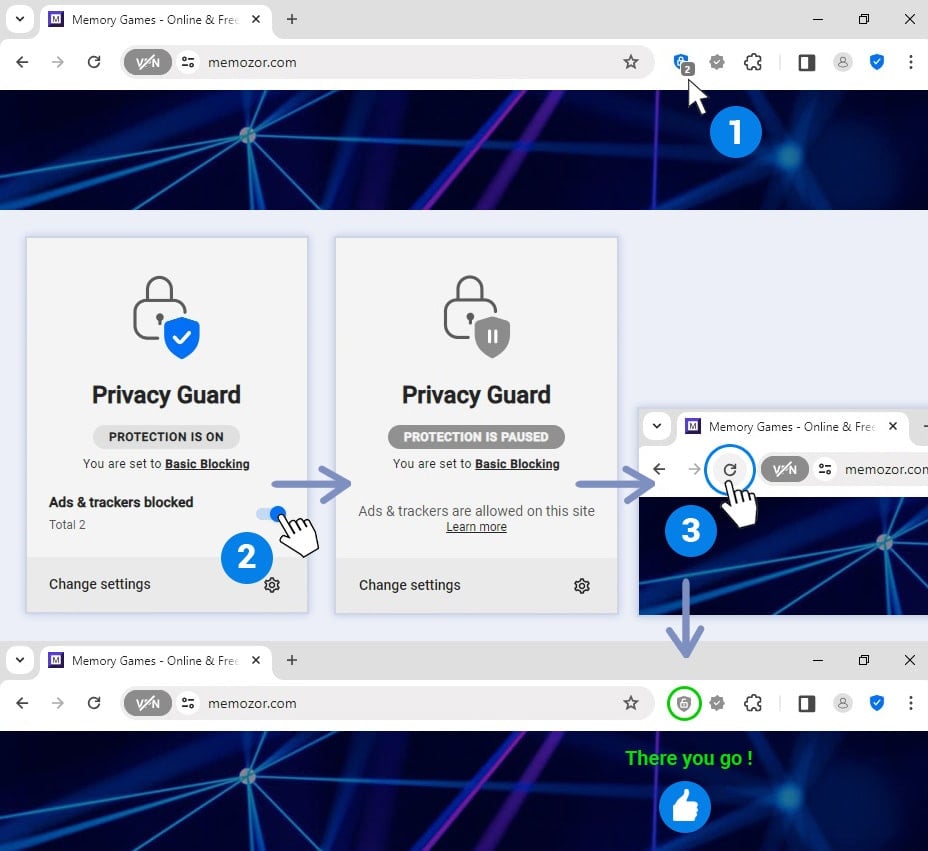Bookmark the page with the star icon
The image size is (928, 851).
(x=632, y=62)
